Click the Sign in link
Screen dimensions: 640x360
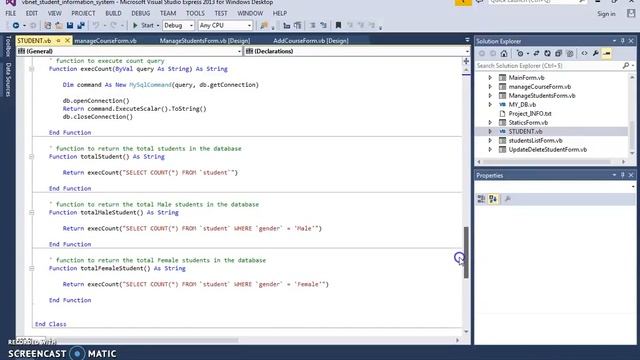606,14
